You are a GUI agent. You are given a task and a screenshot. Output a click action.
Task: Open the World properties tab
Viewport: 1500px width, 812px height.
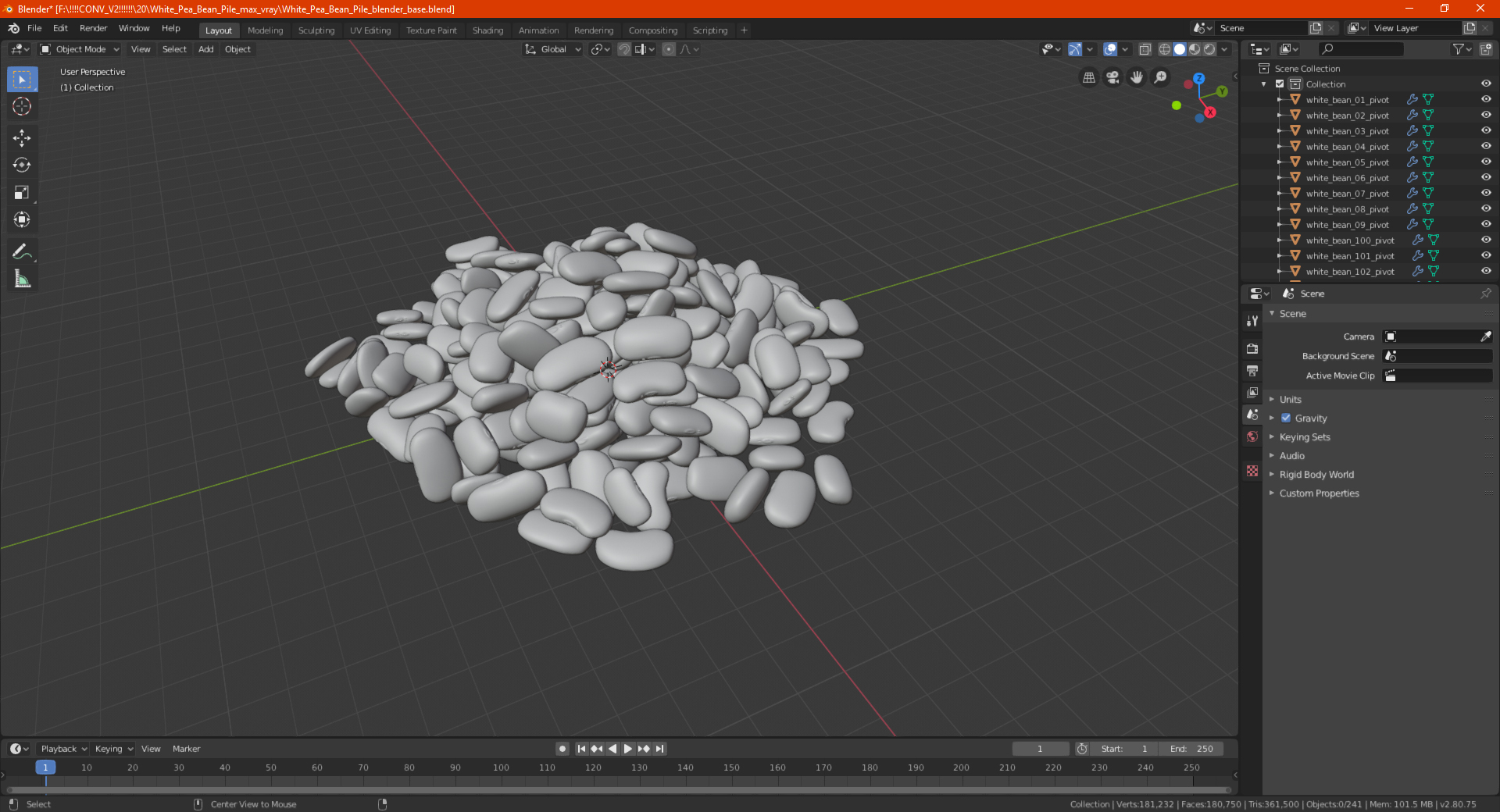1252,436
